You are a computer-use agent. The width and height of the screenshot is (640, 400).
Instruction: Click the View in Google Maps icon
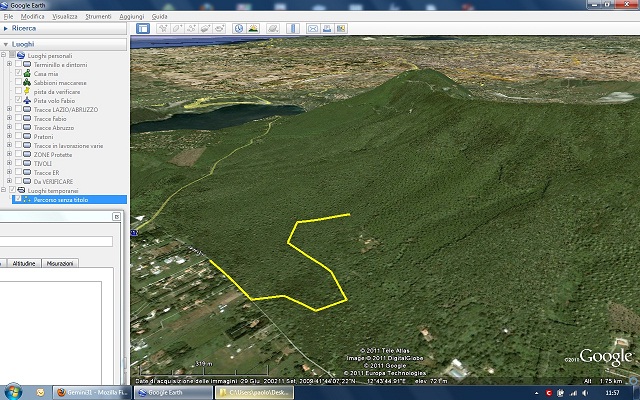[341, 28]
